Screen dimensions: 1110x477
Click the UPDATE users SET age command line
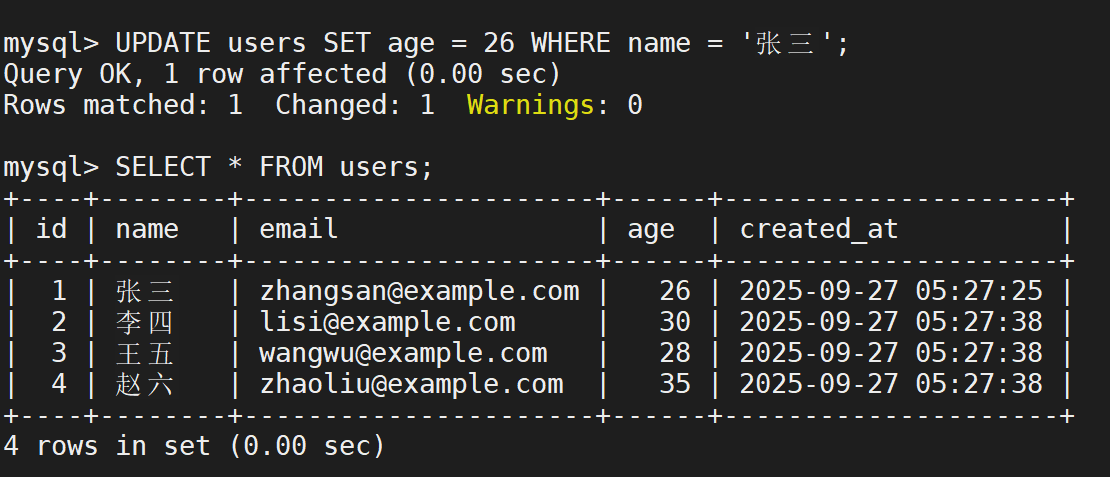coord(425,44)
